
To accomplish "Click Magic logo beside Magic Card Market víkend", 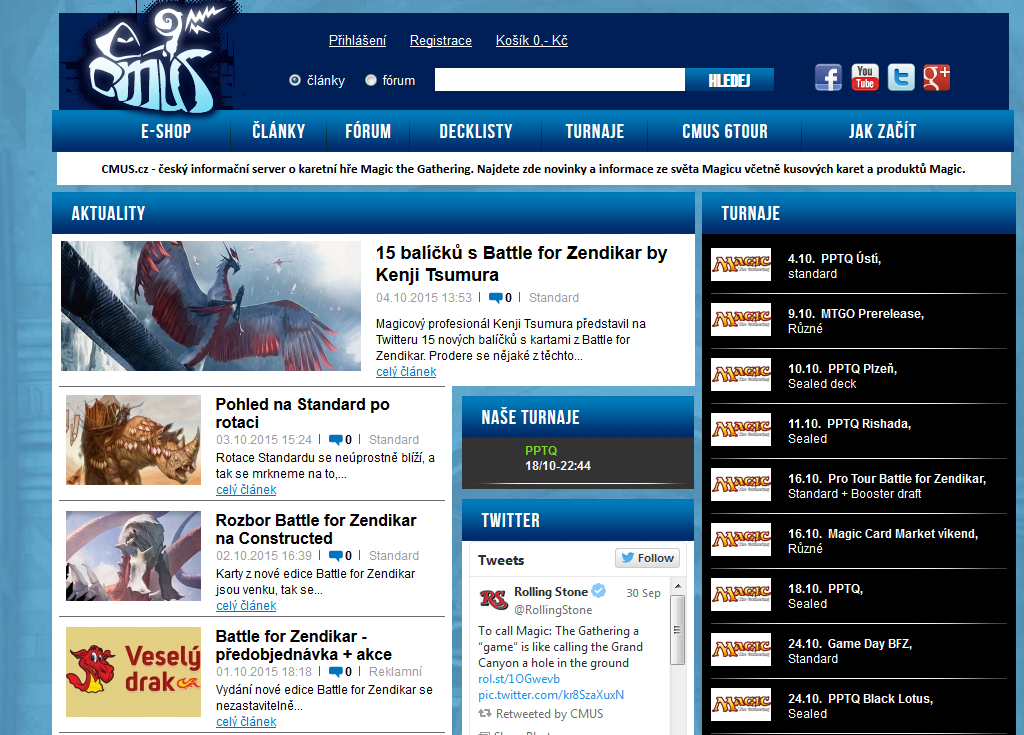I will pyautogui.click(x=741, y=540).
